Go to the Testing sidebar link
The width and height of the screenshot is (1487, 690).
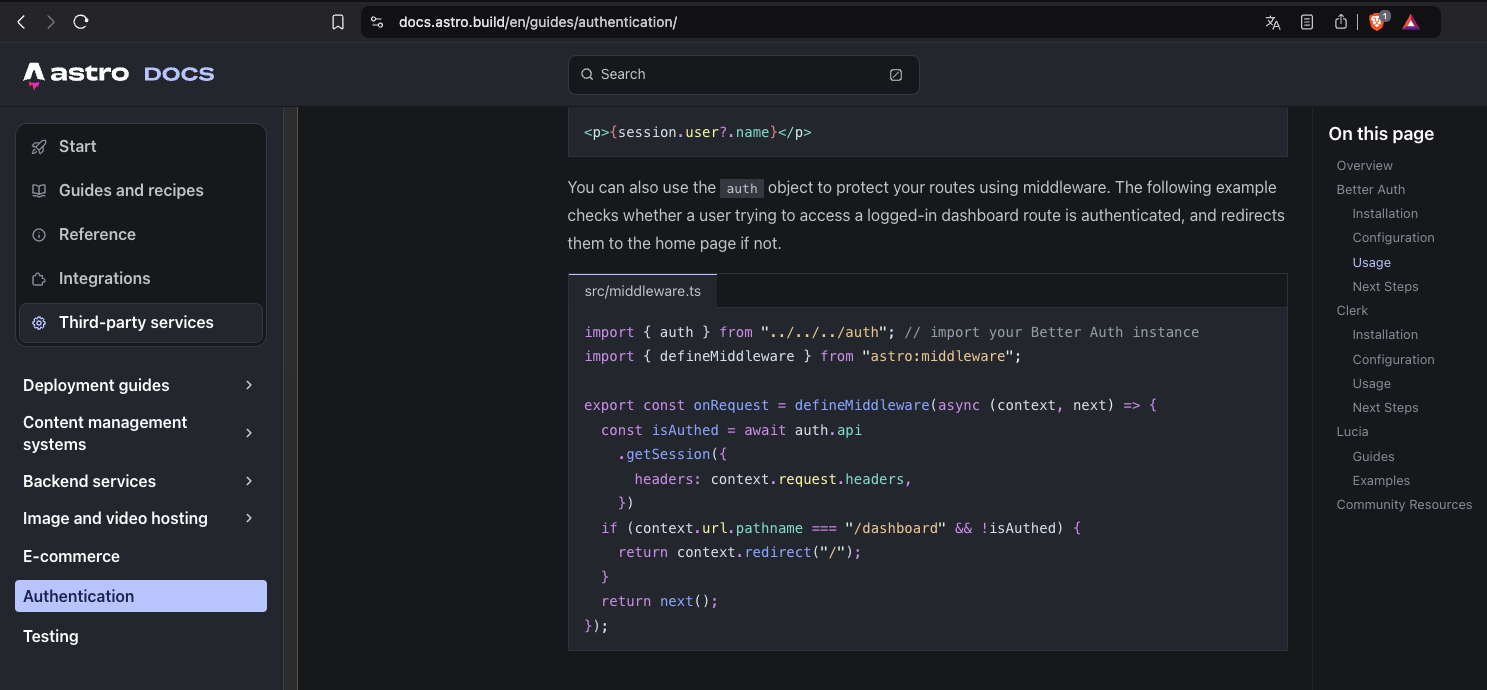[x=51, y=636]
